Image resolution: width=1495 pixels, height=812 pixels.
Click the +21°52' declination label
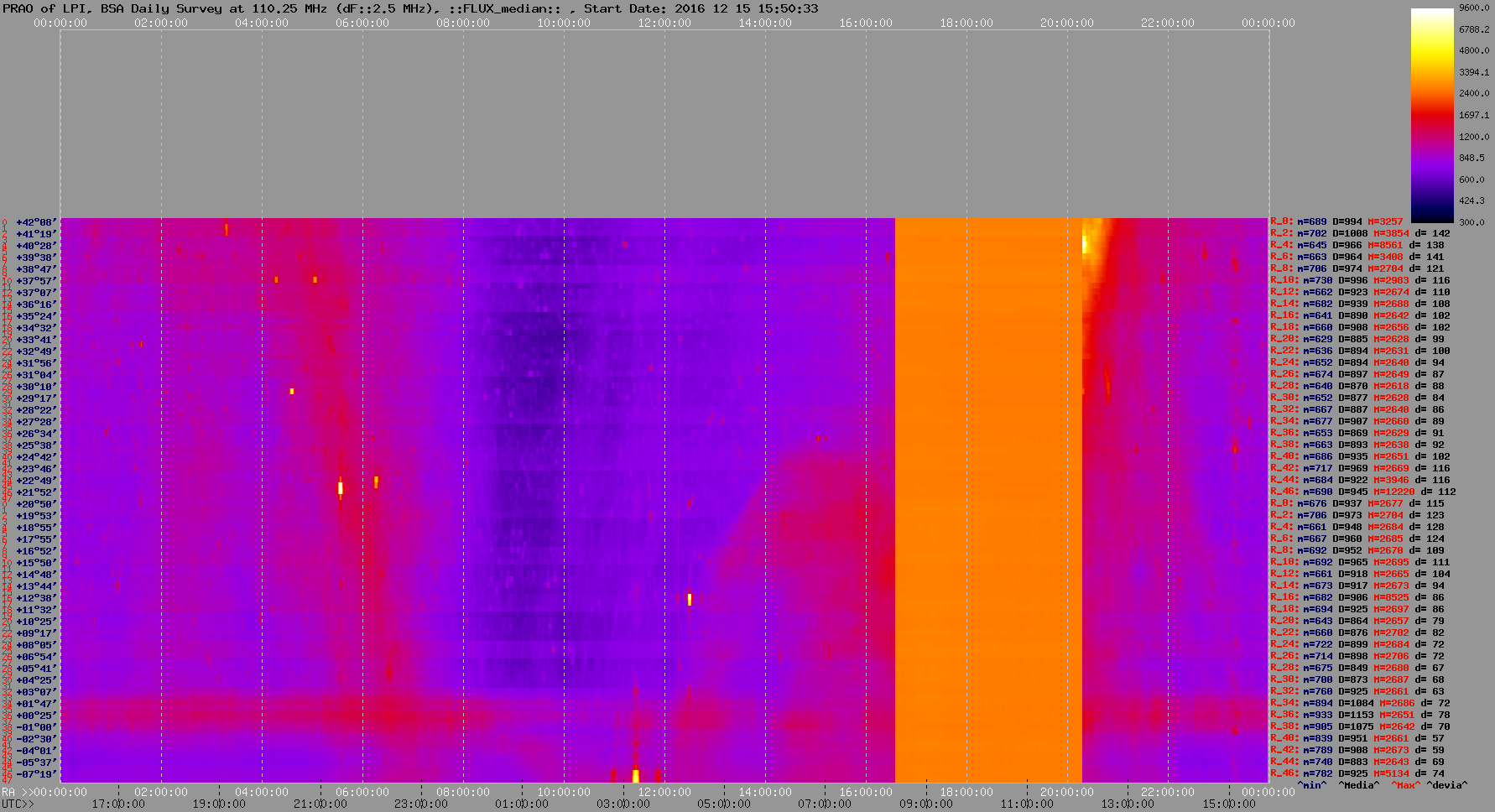36,492
